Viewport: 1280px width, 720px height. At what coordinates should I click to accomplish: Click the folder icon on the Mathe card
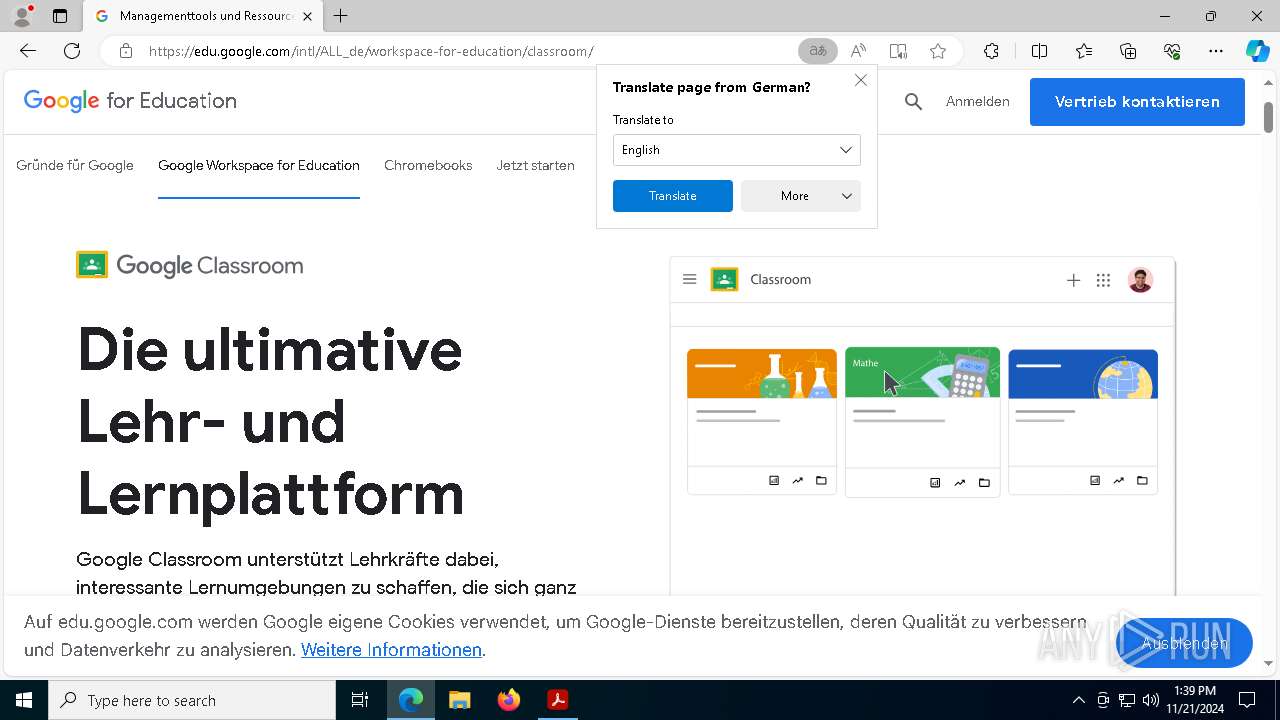pos(984,483)
